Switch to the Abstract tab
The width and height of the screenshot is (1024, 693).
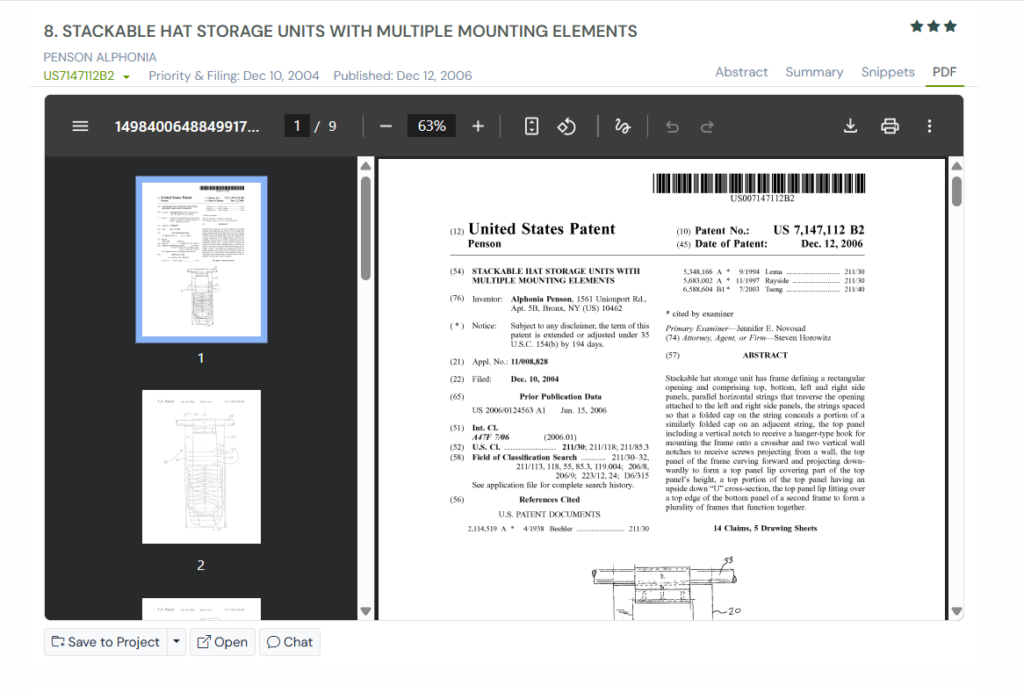[741, 72]
